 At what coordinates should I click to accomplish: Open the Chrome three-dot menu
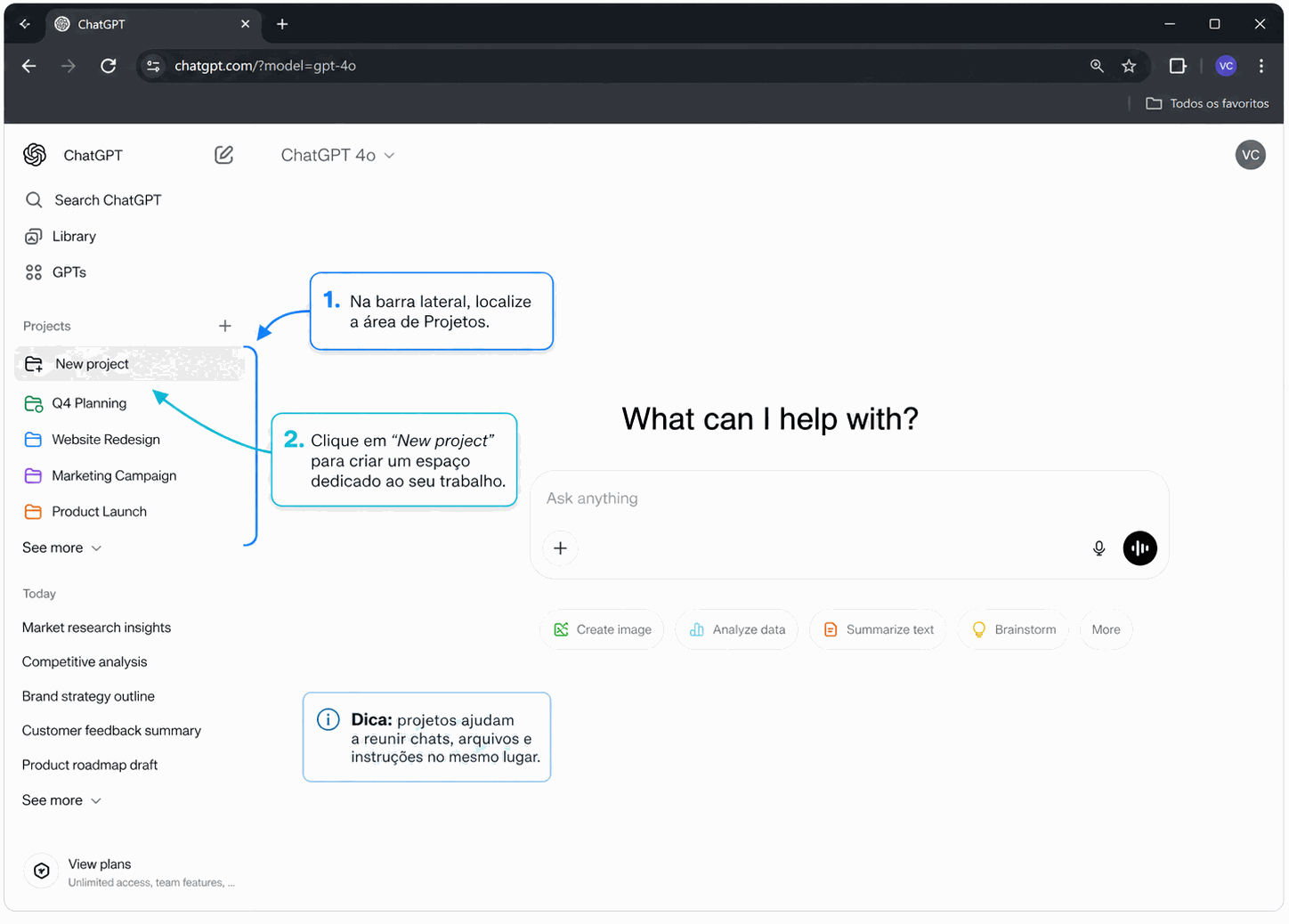(1261, 66)
